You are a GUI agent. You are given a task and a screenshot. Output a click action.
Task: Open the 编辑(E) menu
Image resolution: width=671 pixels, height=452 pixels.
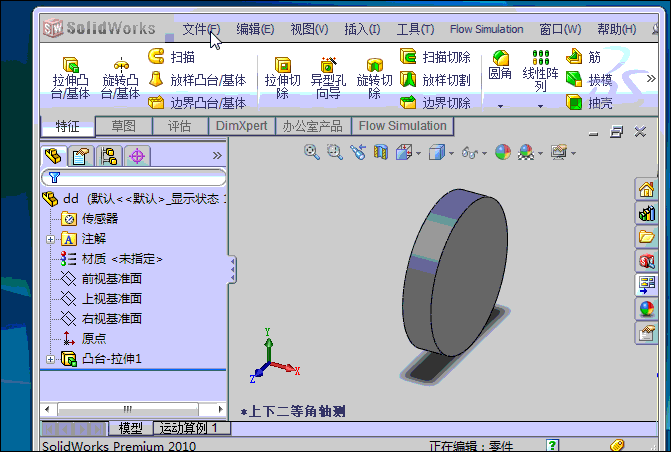pos(255,29)
